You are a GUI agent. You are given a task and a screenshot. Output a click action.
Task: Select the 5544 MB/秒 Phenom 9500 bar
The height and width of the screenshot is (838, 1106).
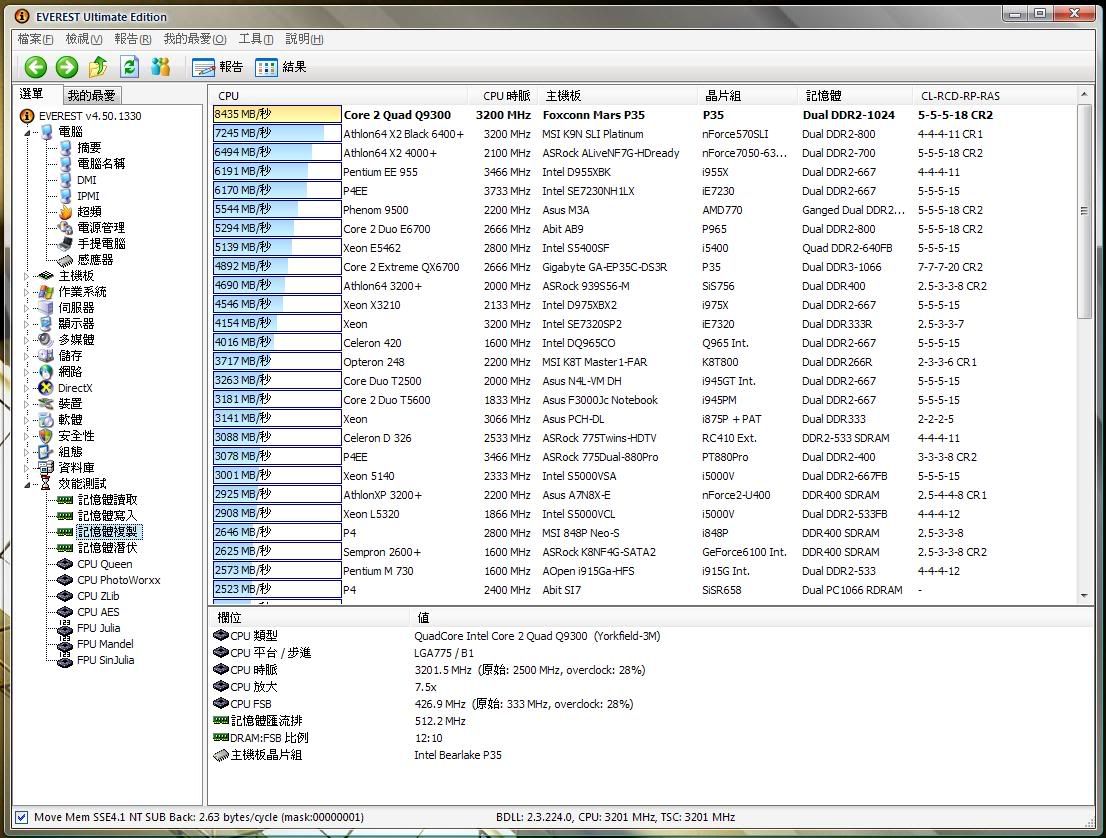(277, 210)
